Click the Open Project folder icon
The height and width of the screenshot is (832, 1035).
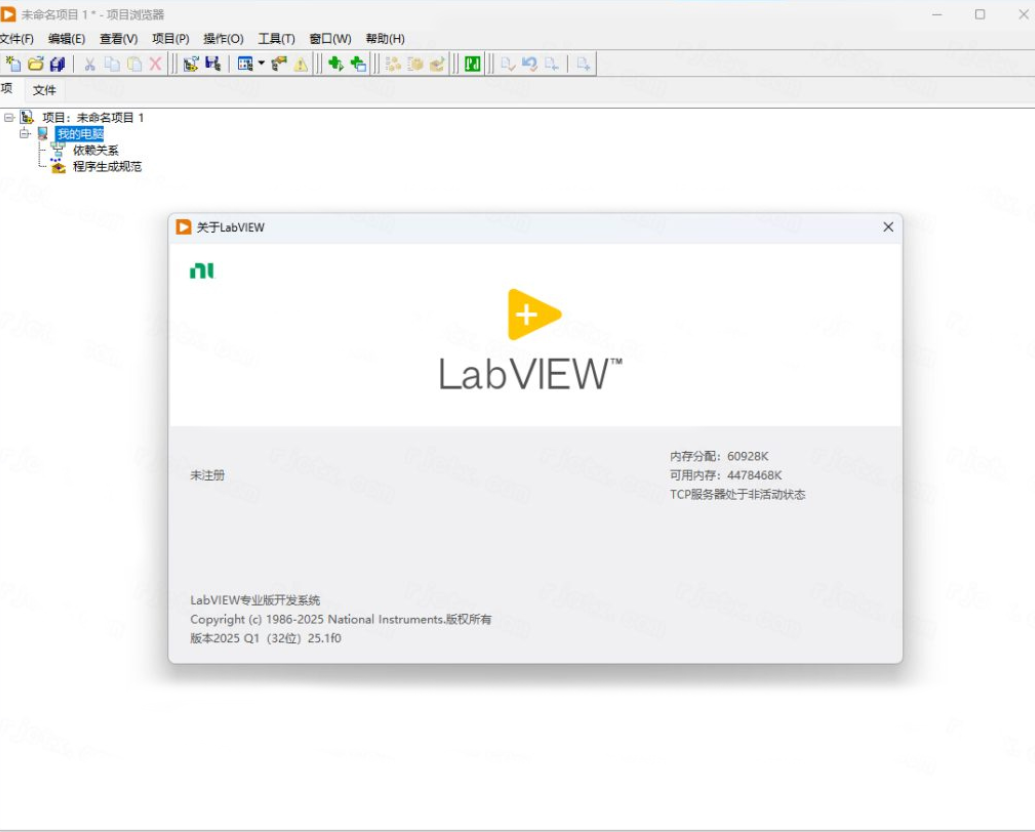(x=35, y=64)
